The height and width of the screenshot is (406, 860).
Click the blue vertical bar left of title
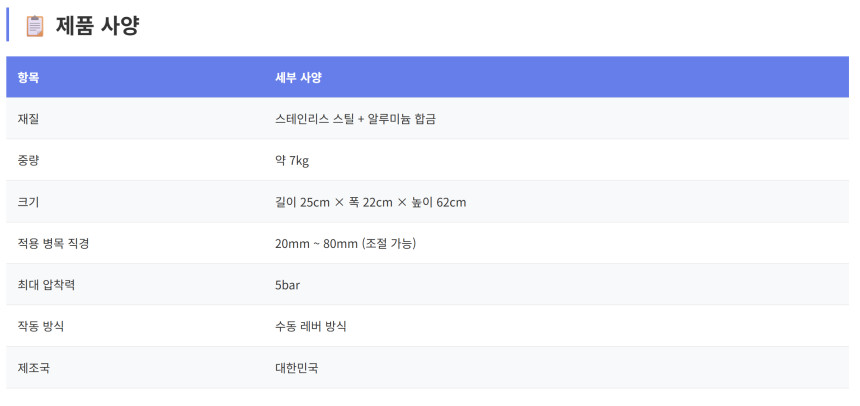[8, 25]
